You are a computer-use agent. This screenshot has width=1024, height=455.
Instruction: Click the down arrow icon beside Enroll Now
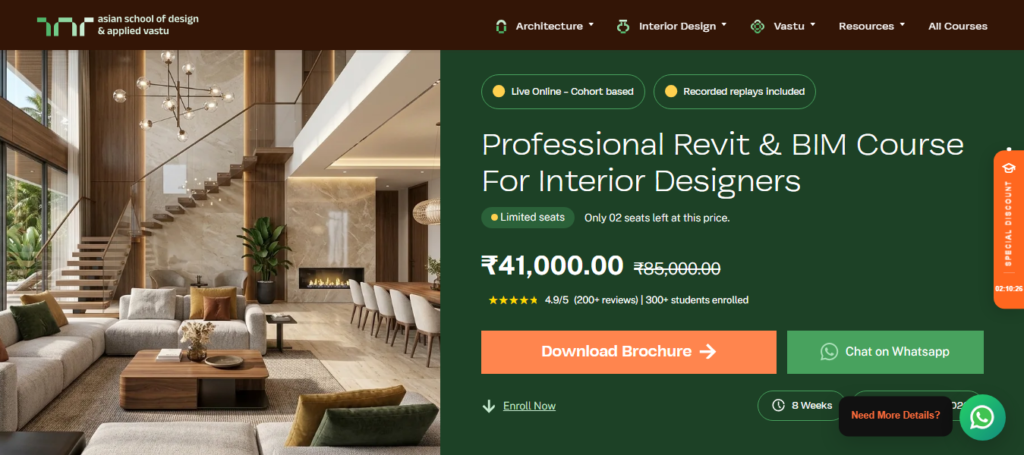[488, 406]
